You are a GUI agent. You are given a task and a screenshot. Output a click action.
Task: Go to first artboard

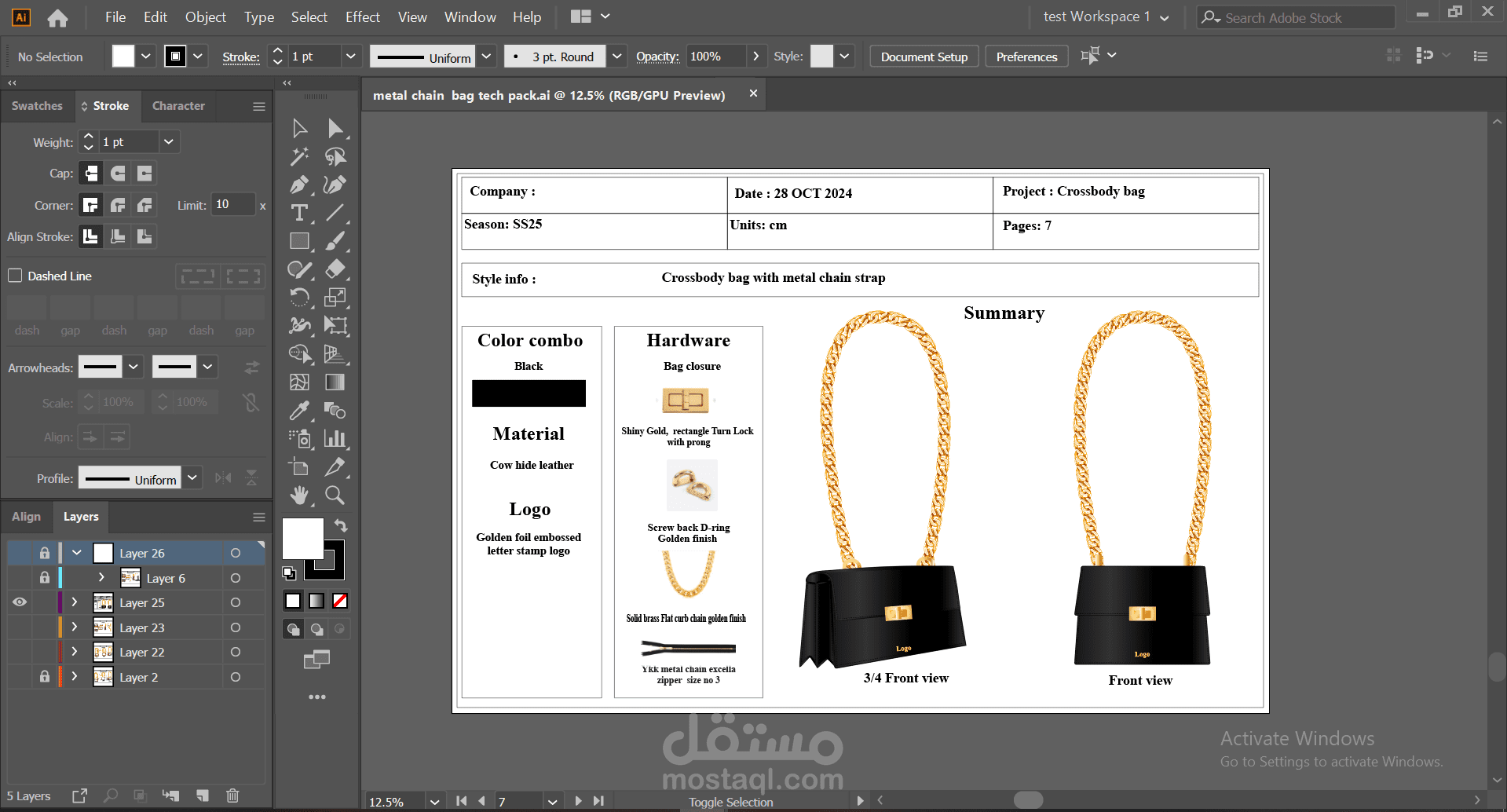coord(461,801)
